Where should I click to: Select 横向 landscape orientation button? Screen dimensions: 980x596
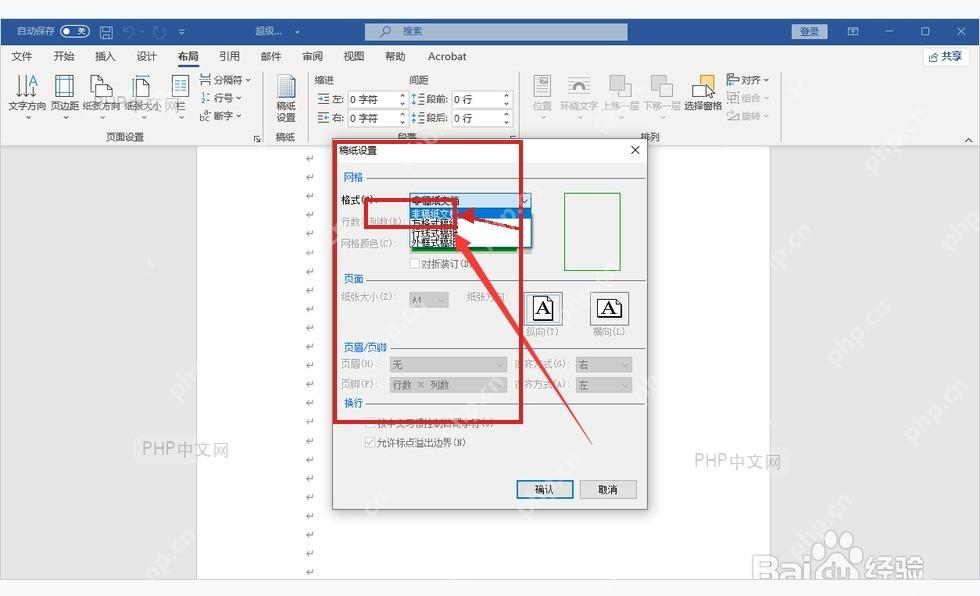tap(609, 309)
